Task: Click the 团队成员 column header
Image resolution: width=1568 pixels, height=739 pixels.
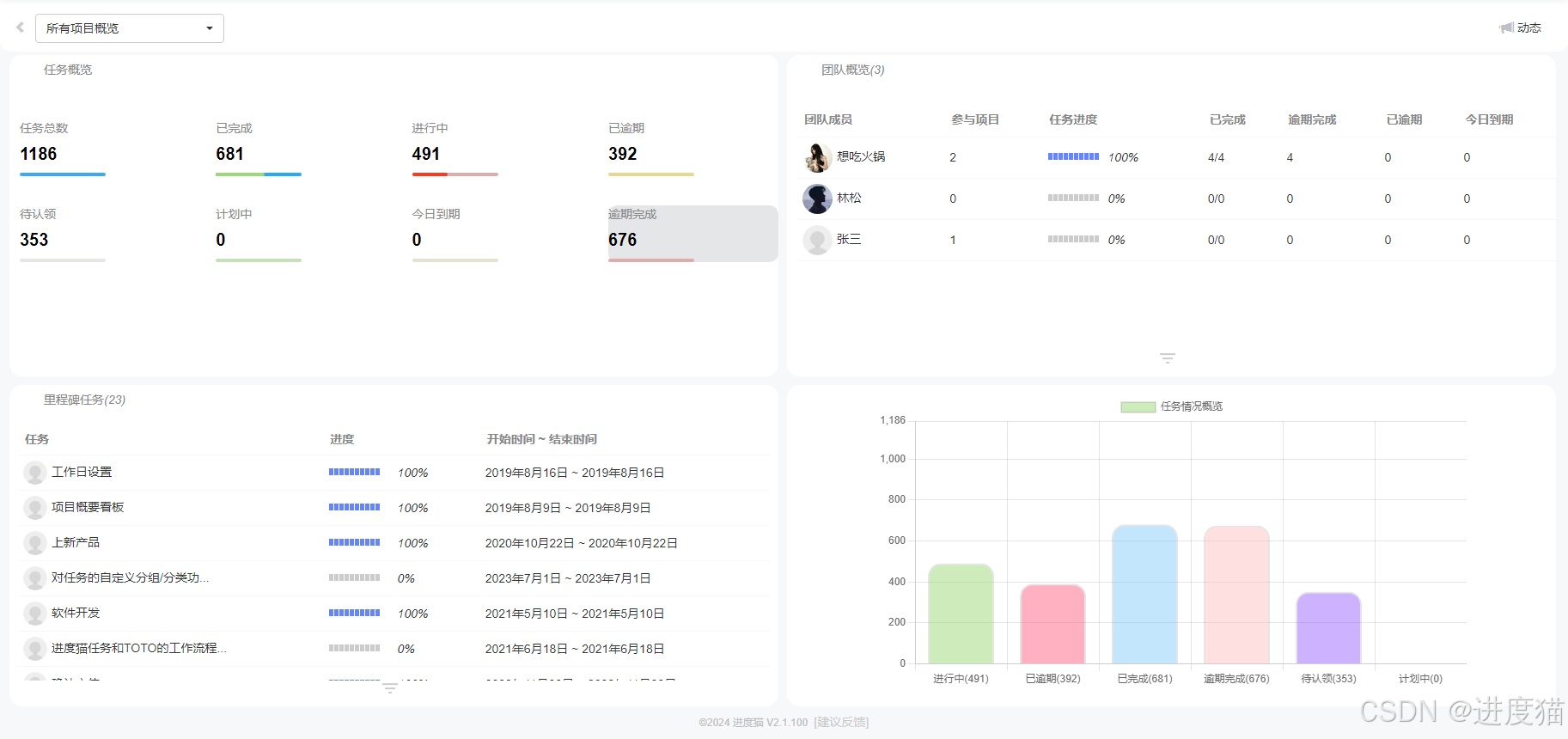Action: 828,119
